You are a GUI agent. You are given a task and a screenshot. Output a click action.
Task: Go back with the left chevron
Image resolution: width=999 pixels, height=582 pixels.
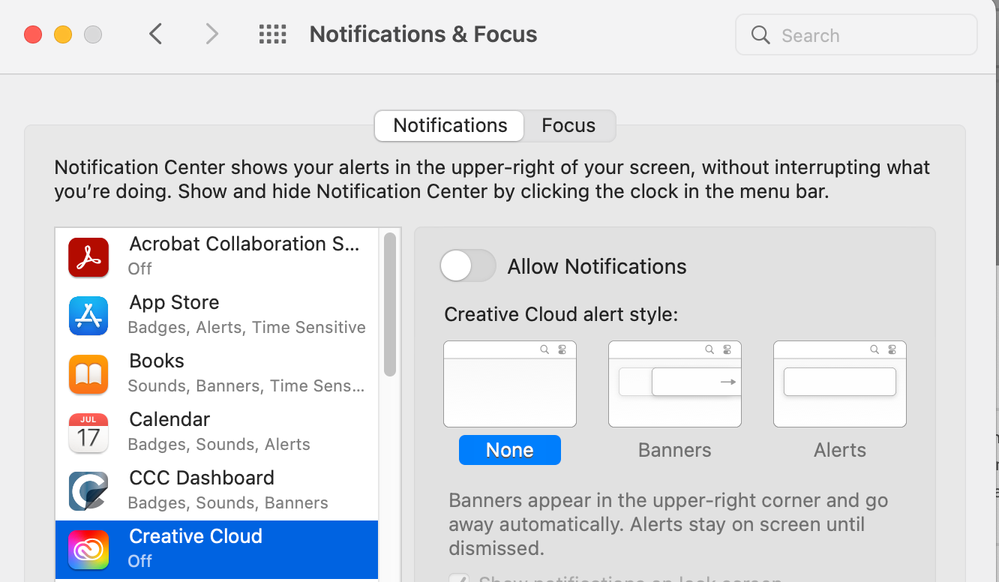(156, 34)
